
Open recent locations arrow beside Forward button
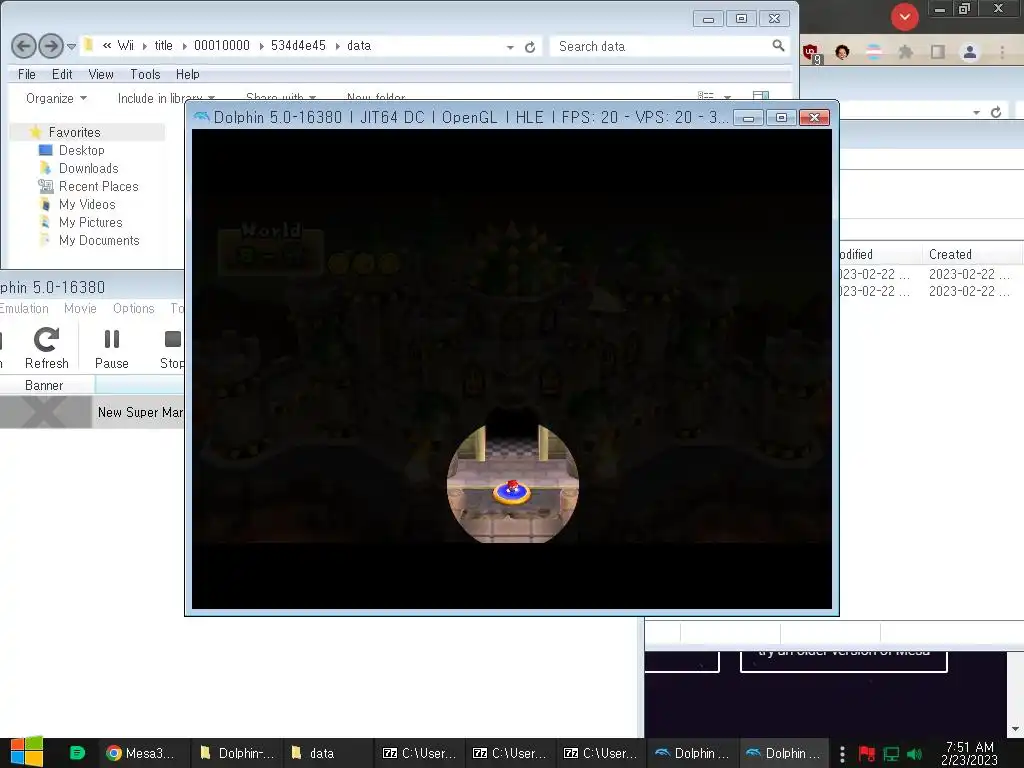pos(71,46)
